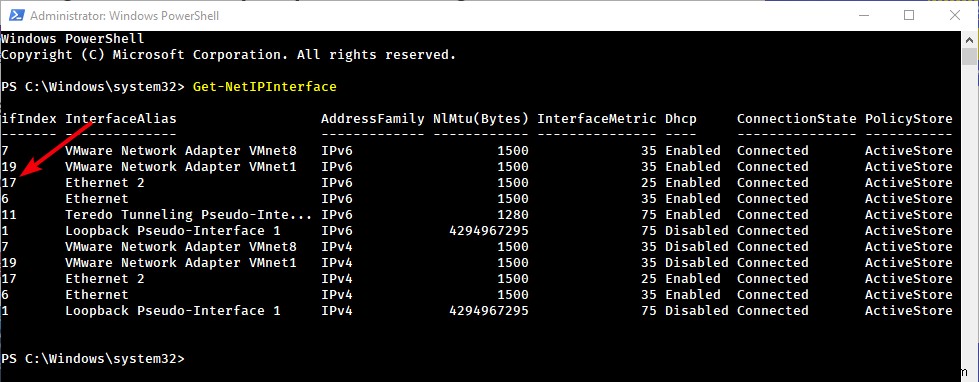The height and width of the screenshot is (382, 979).
Task: Click the InterfaceAlias column header
Action: [x=121, y=119]
